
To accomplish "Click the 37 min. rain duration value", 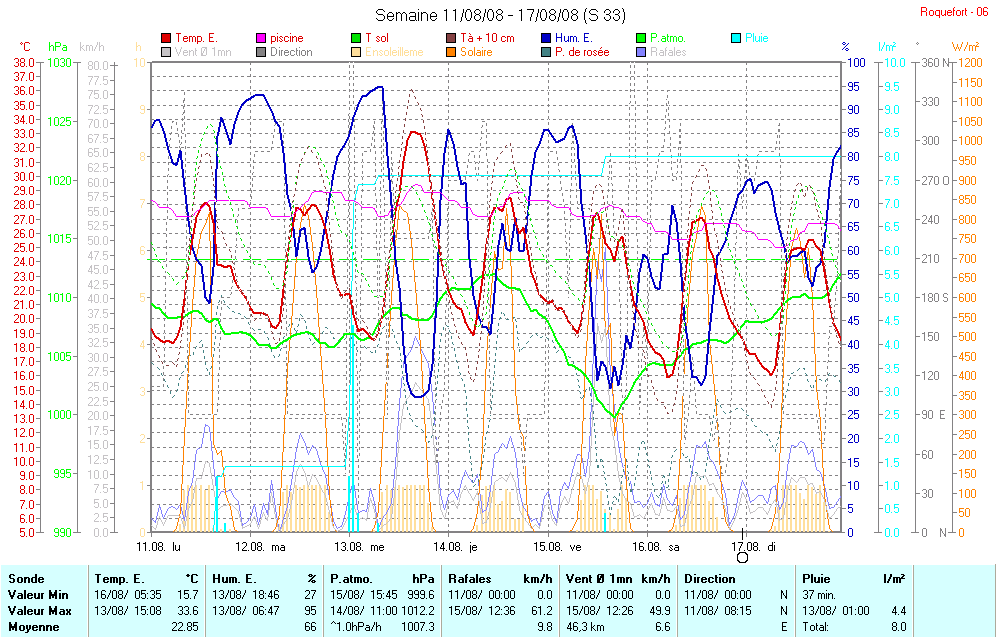I will (819, 595).
